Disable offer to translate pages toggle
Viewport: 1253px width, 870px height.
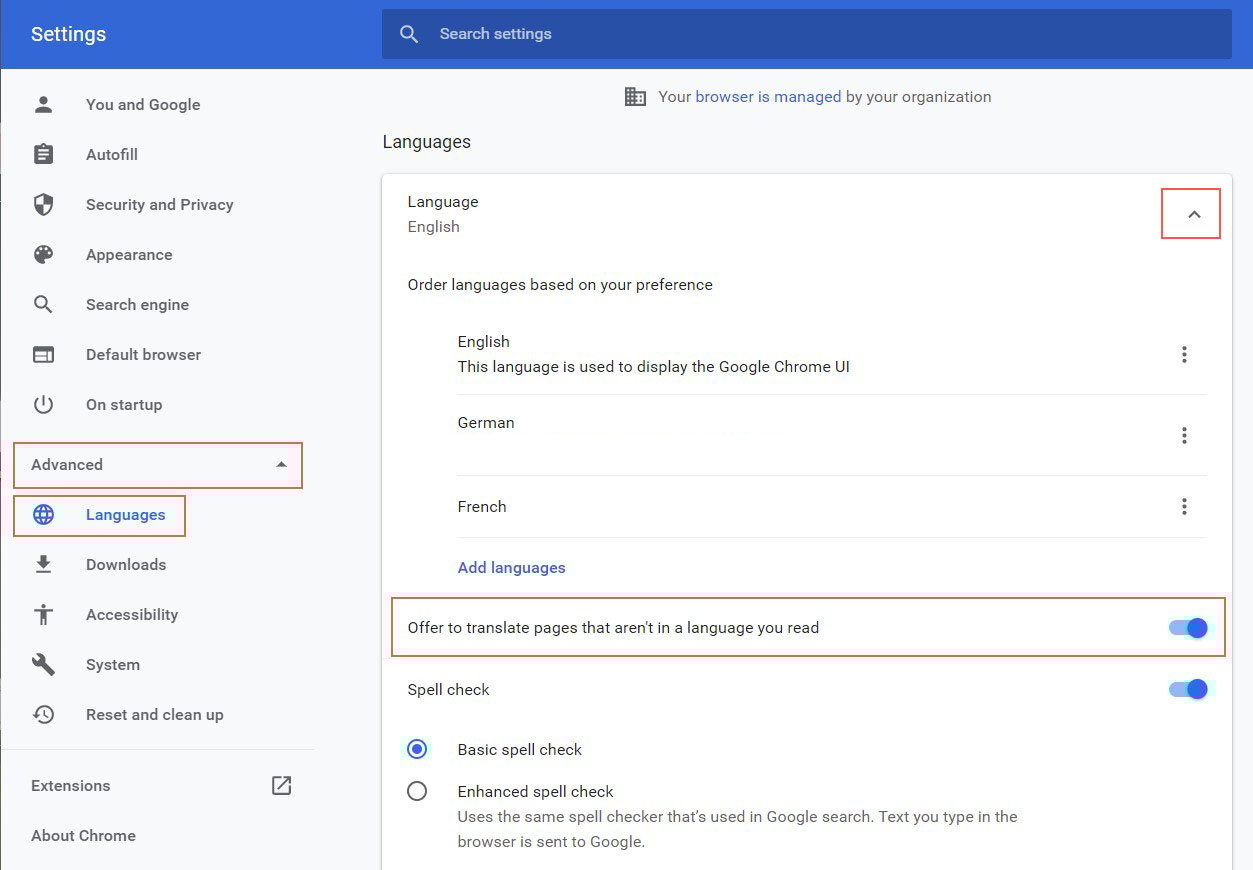(x=1187, y=627)
